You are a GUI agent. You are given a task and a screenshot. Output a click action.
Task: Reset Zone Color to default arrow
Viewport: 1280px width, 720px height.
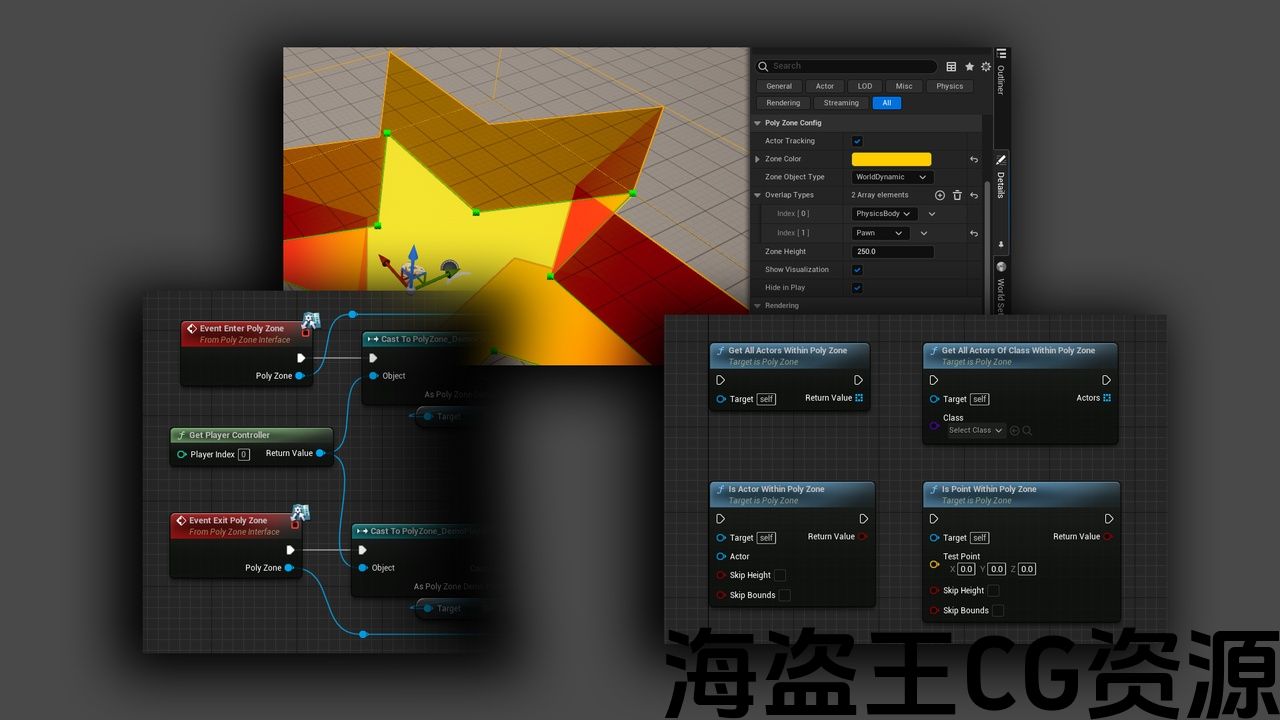pyautogui.click(x=974, y=159)
